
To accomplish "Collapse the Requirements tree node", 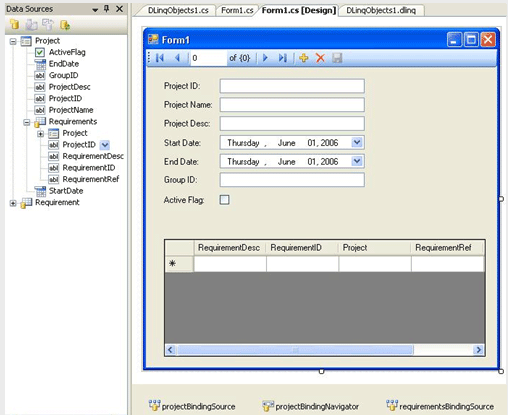I will pyautogui.click(x=27, y=122).
